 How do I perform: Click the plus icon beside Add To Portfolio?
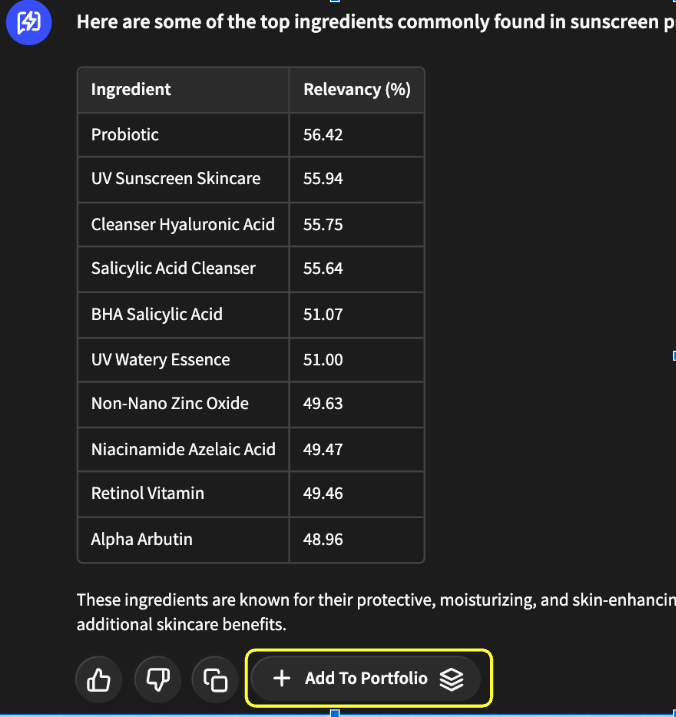pos(282,679)
